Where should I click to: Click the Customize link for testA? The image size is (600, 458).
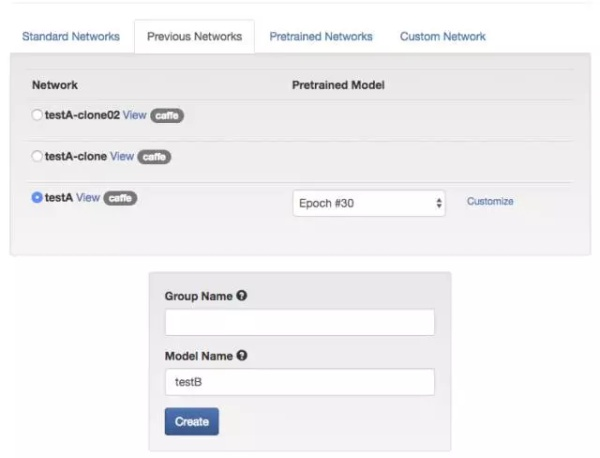pyautogui.click(x=490, y=201)
